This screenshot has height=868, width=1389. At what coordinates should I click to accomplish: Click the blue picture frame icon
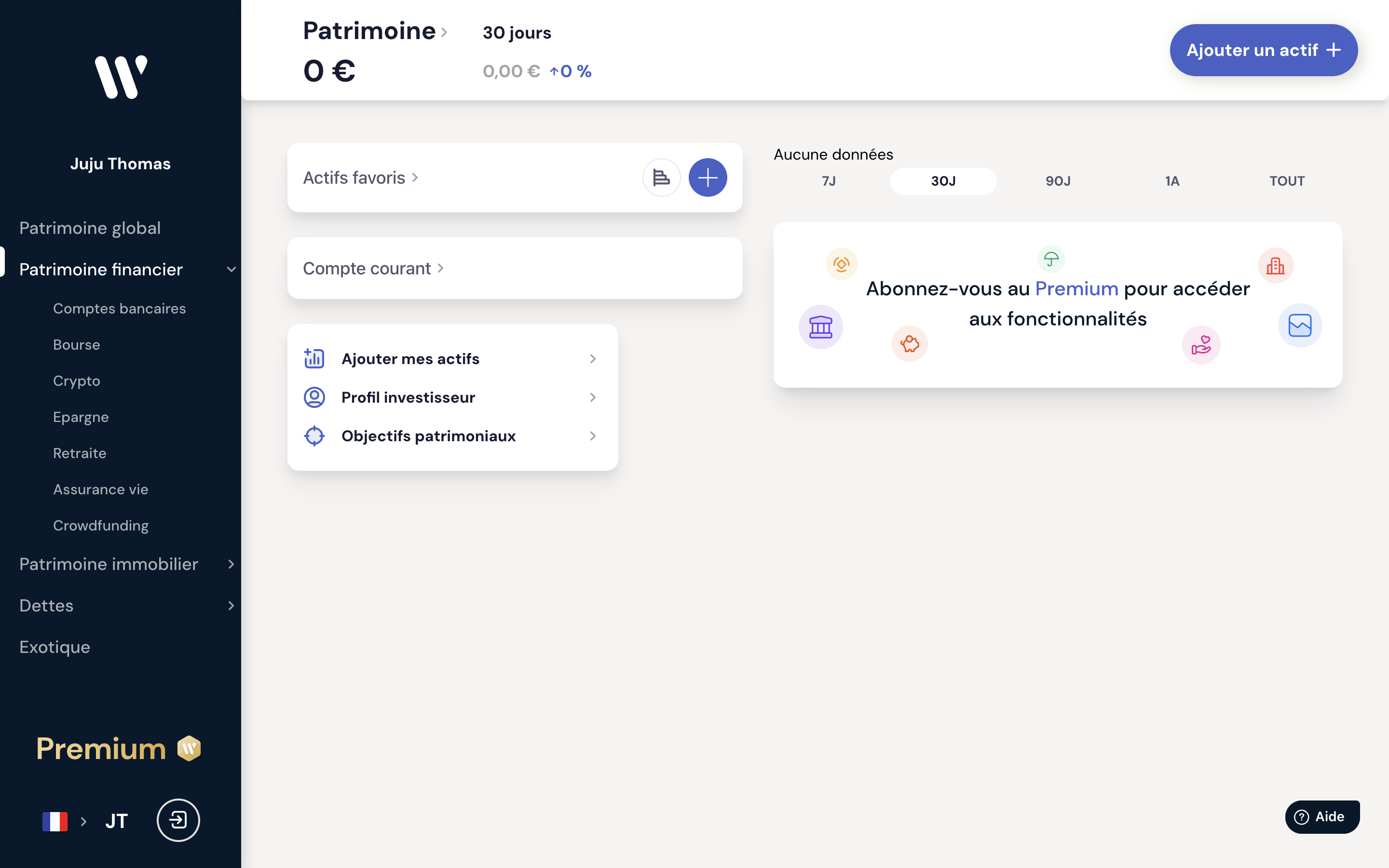pyautogui.click(x=1299, y=325)
